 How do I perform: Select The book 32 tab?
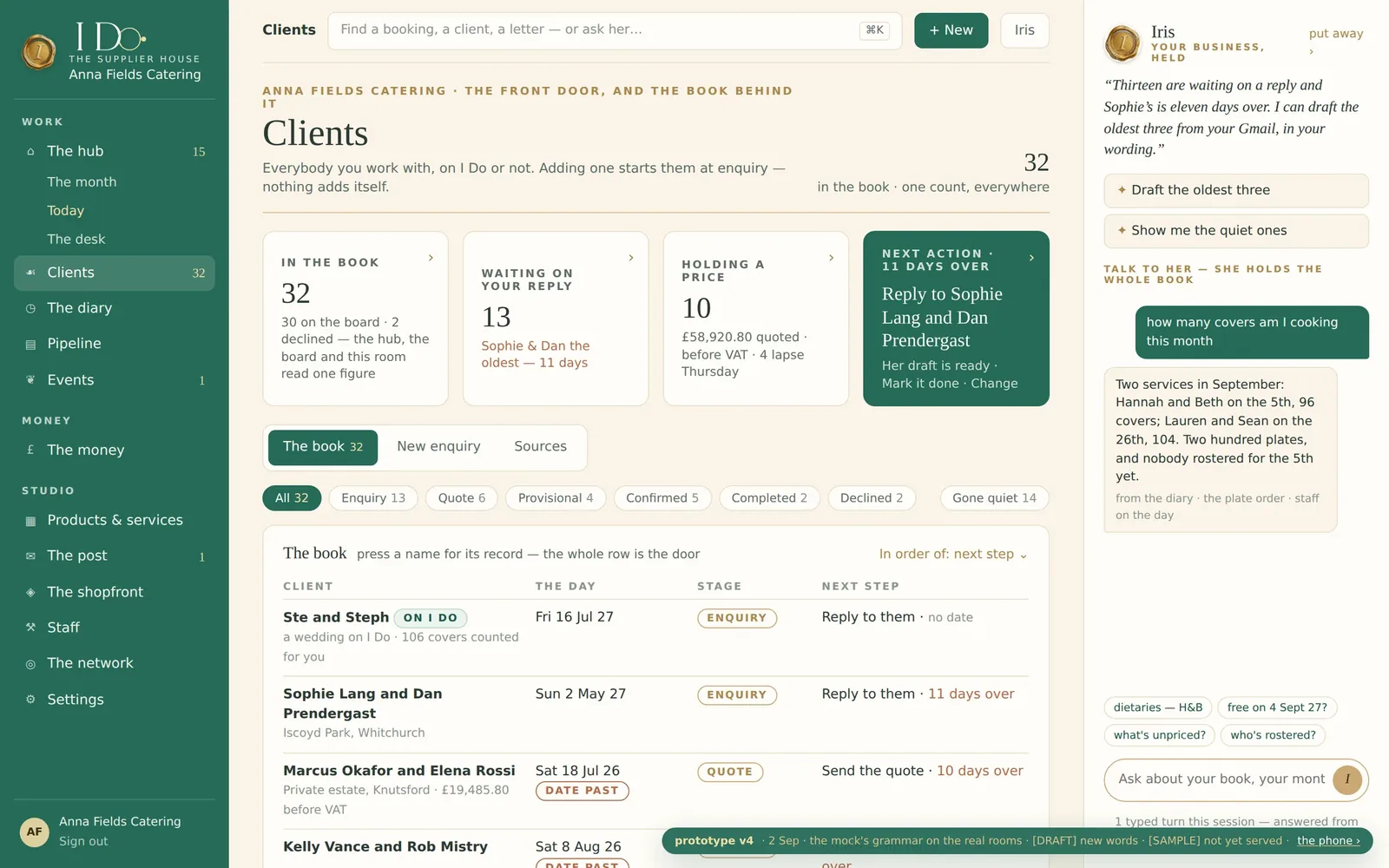[x=323, y=447]
